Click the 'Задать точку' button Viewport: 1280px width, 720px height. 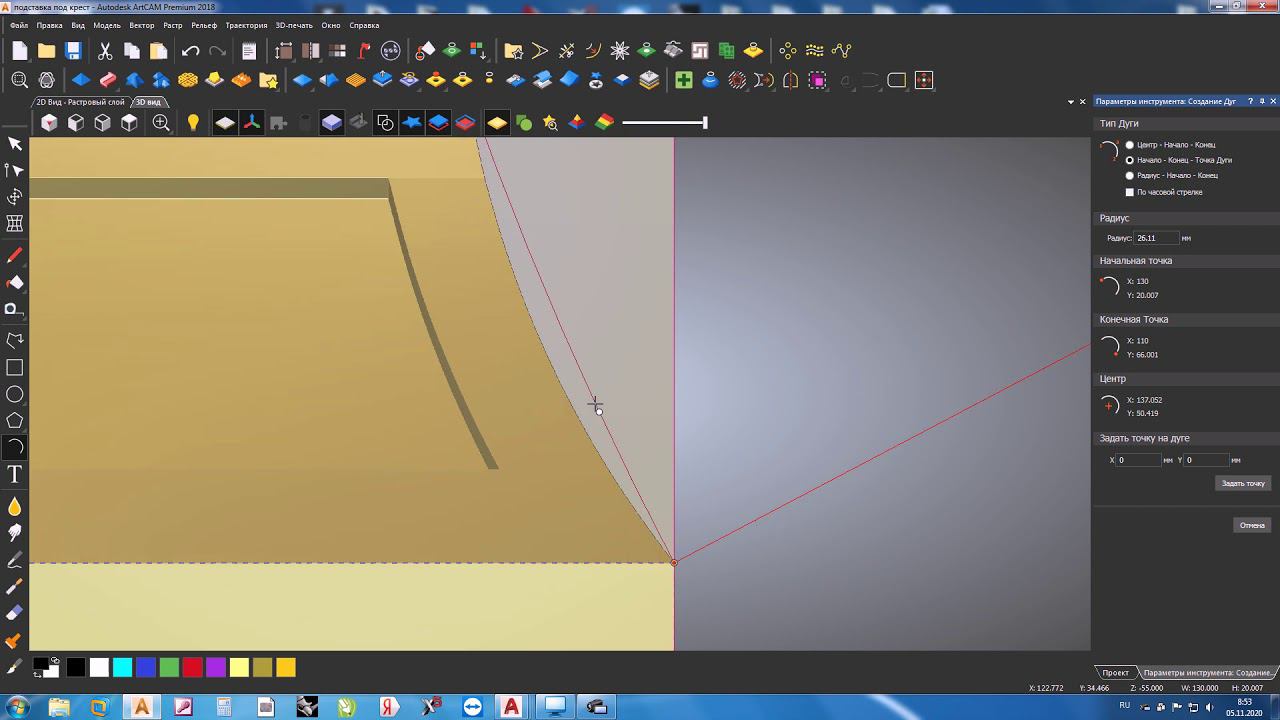point(1243,483)
